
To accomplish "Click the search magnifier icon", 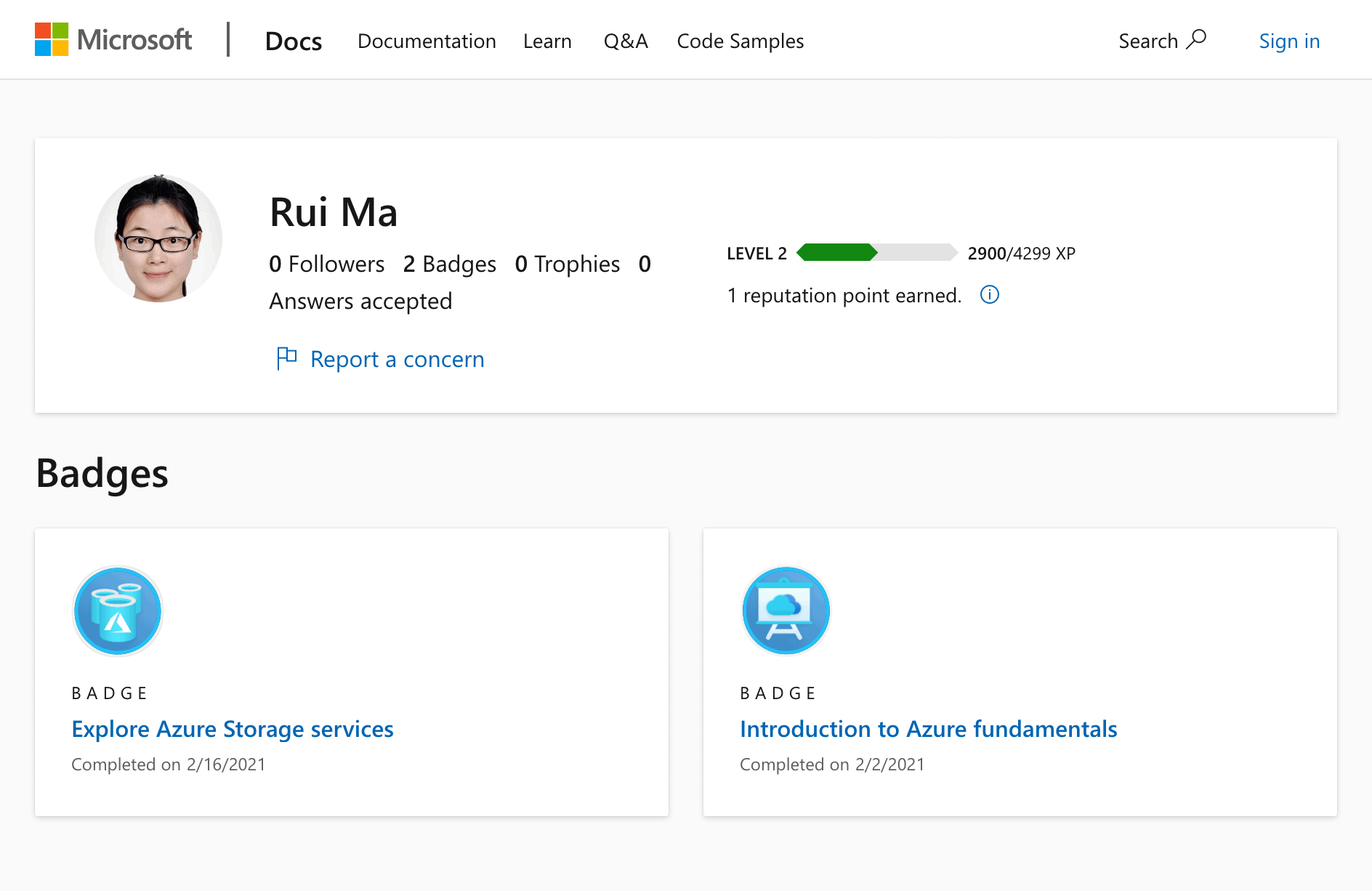I will click(1196, 40).
